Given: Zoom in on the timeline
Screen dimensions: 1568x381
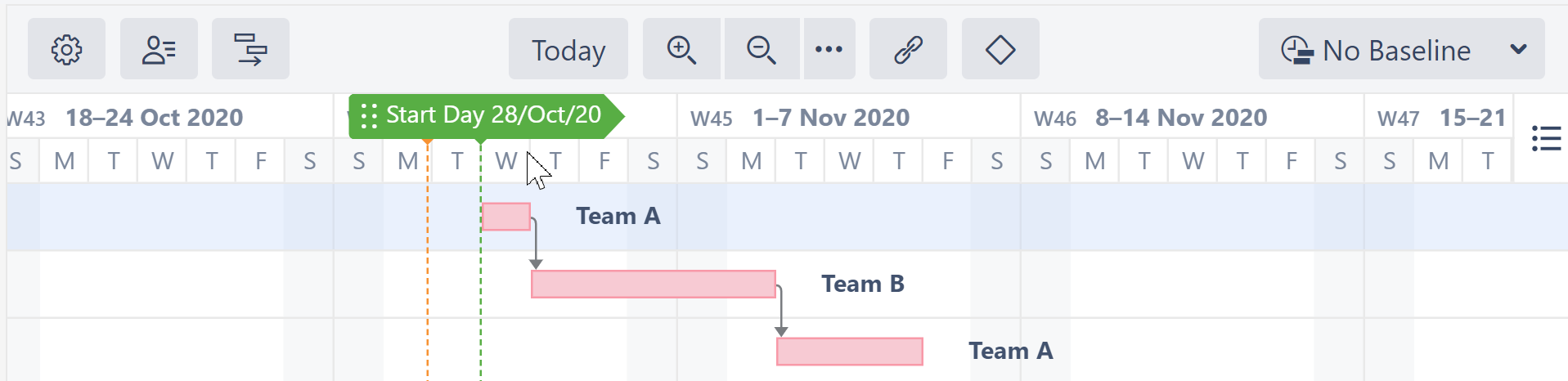Looking at the screenshot, I should point(681,50).
